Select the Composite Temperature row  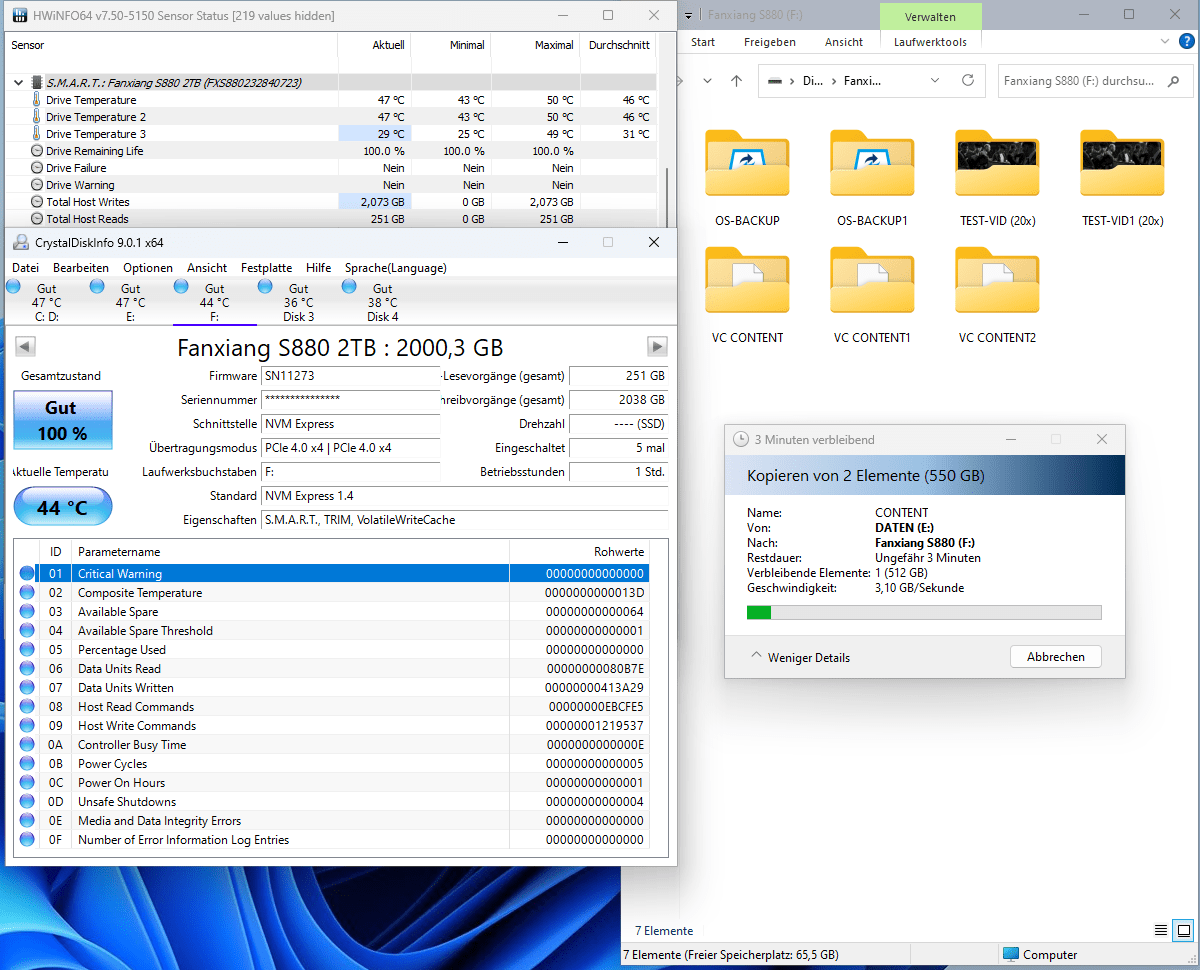coord(332,593)
